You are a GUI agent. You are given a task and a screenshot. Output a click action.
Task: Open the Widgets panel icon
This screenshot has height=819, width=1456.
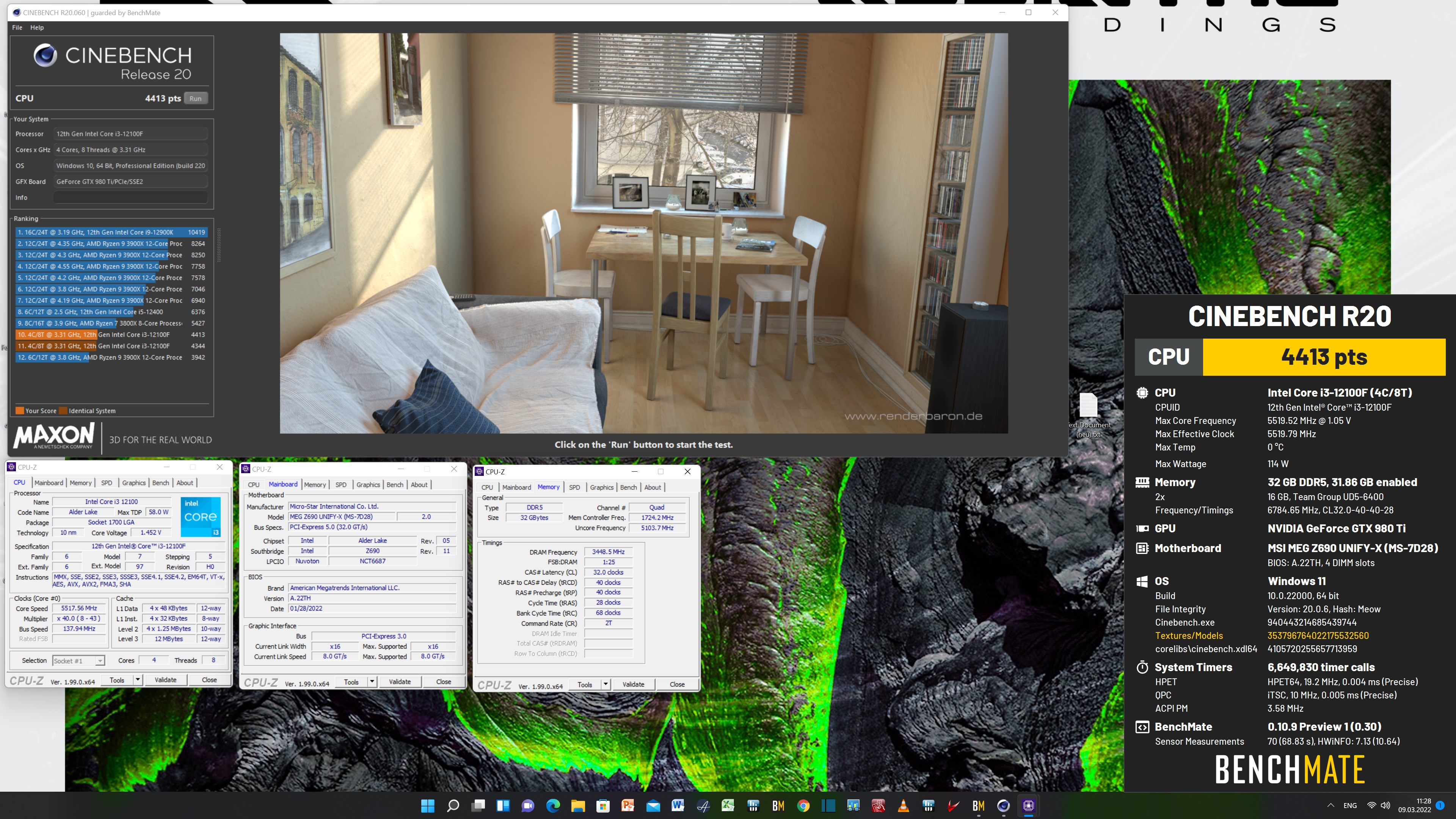point(503,805)
